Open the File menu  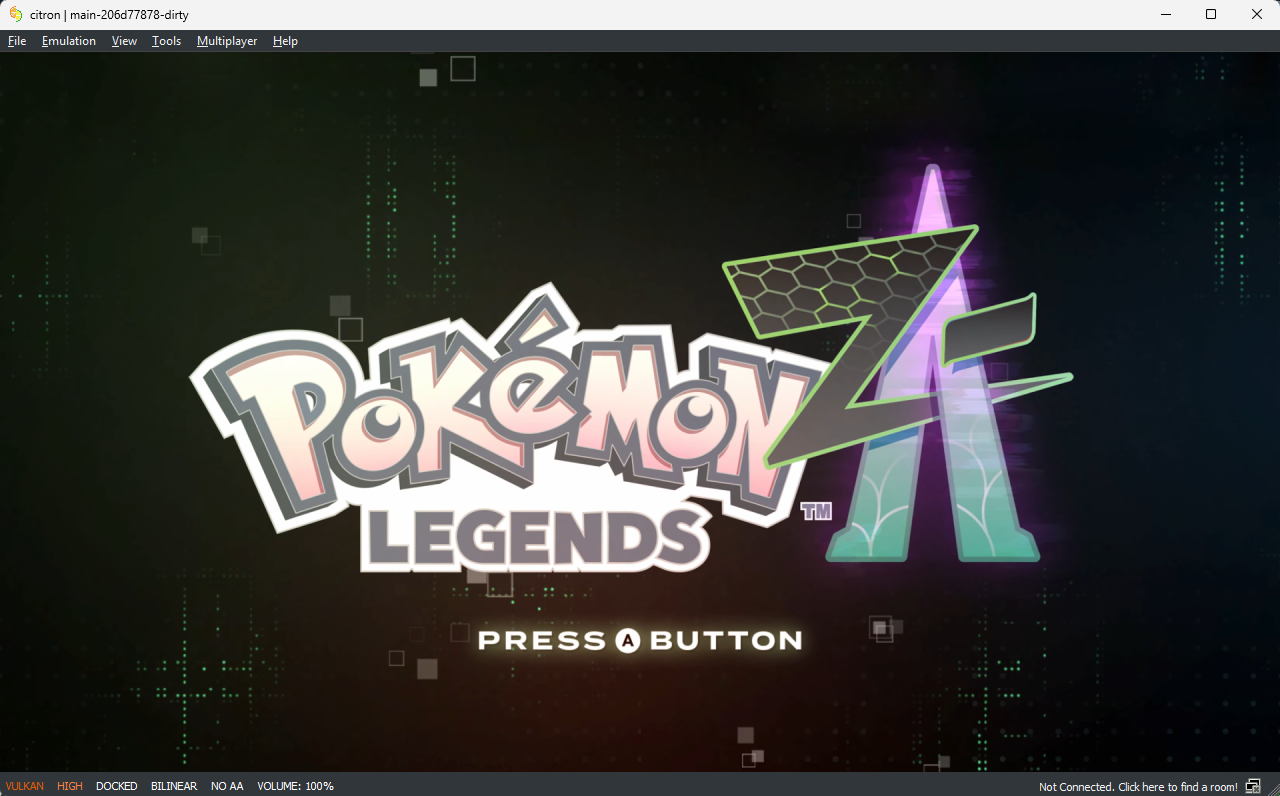pyautogui.click(x=17, y=41)
